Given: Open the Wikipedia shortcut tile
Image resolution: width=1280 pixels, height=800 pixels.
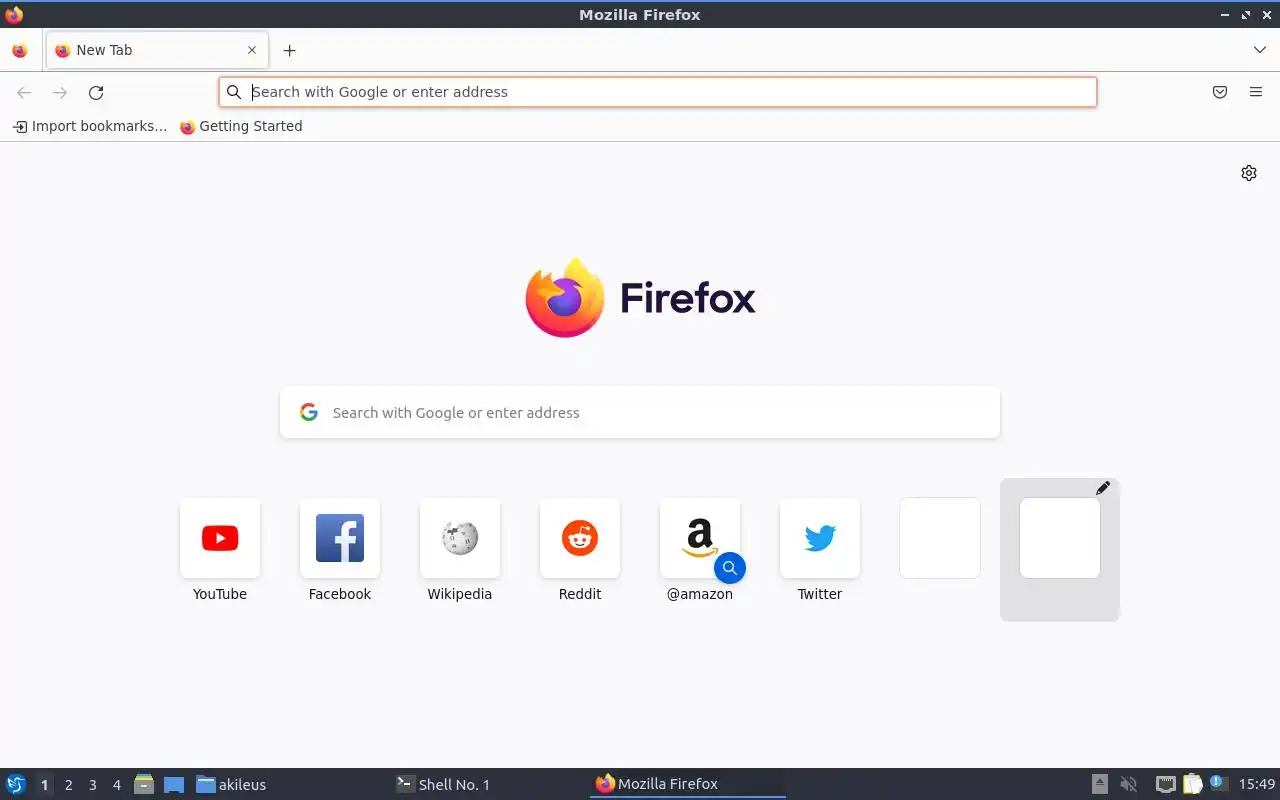Looking at the screenshot, I should (x=460, y=538).
